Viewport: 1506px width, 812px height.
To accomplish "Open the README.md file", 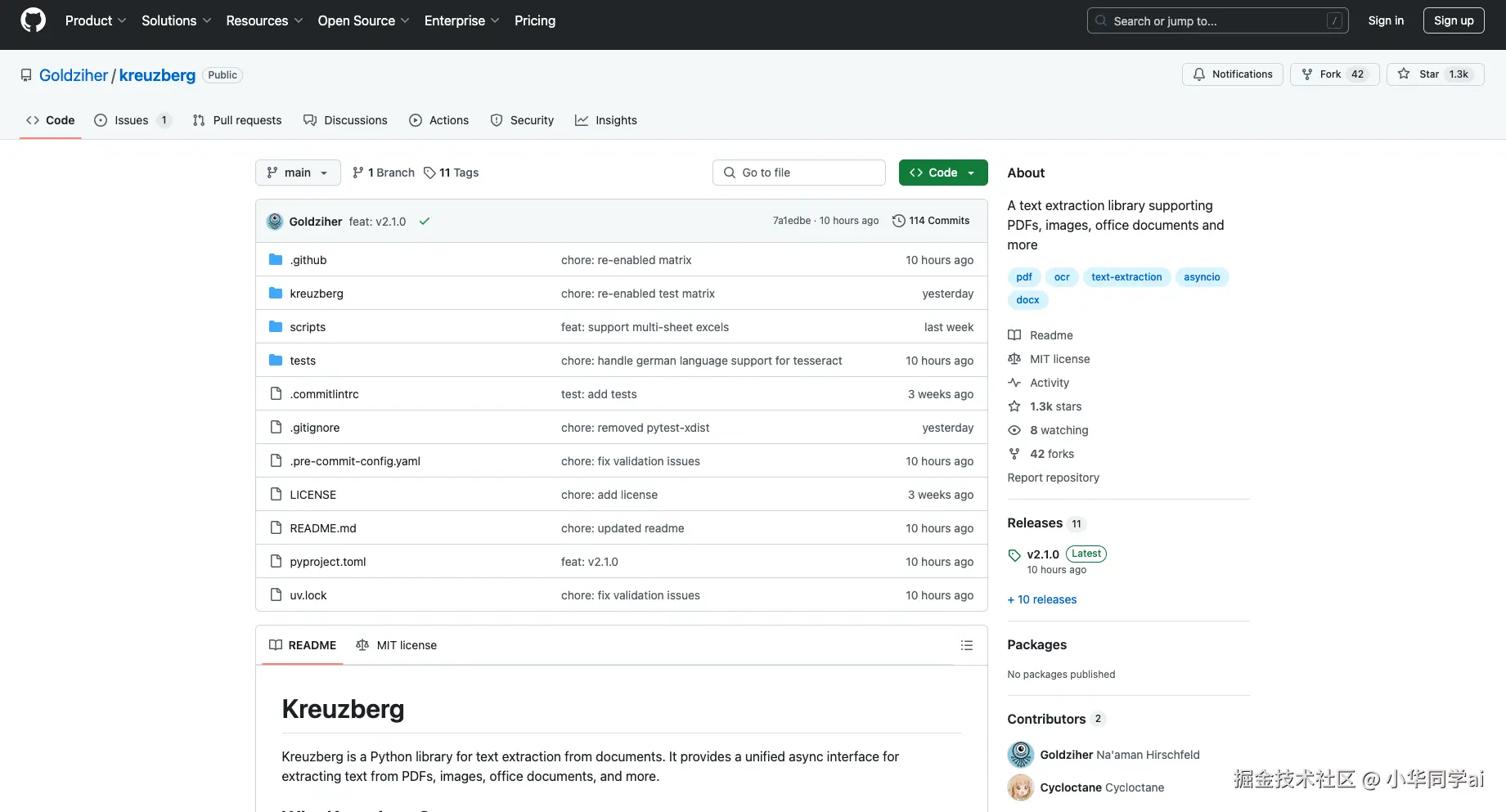I will click(x=323, y=528).
